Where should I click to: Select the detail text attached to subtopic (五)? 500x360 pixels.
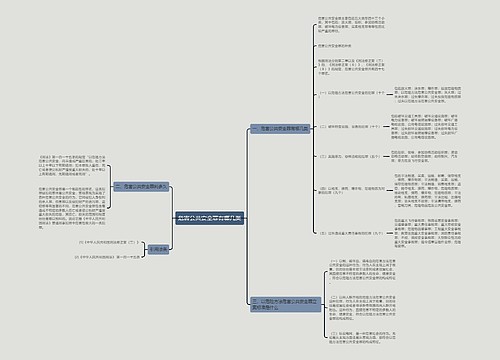[428, 233]
